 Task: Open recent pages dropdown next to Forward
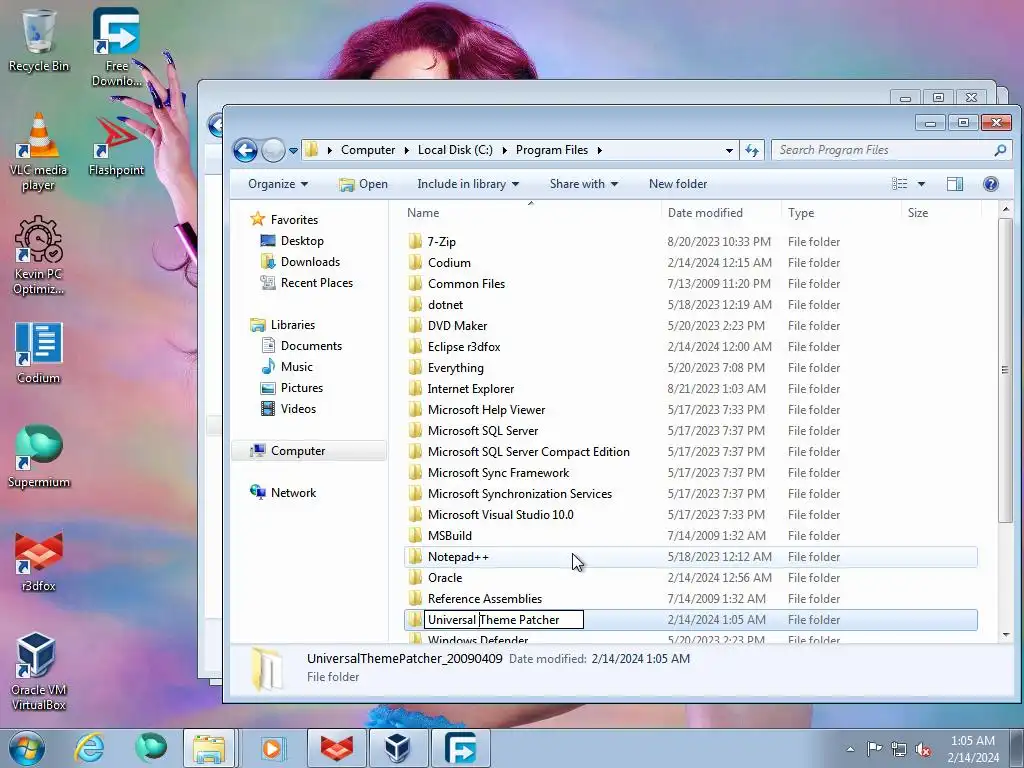293,150
